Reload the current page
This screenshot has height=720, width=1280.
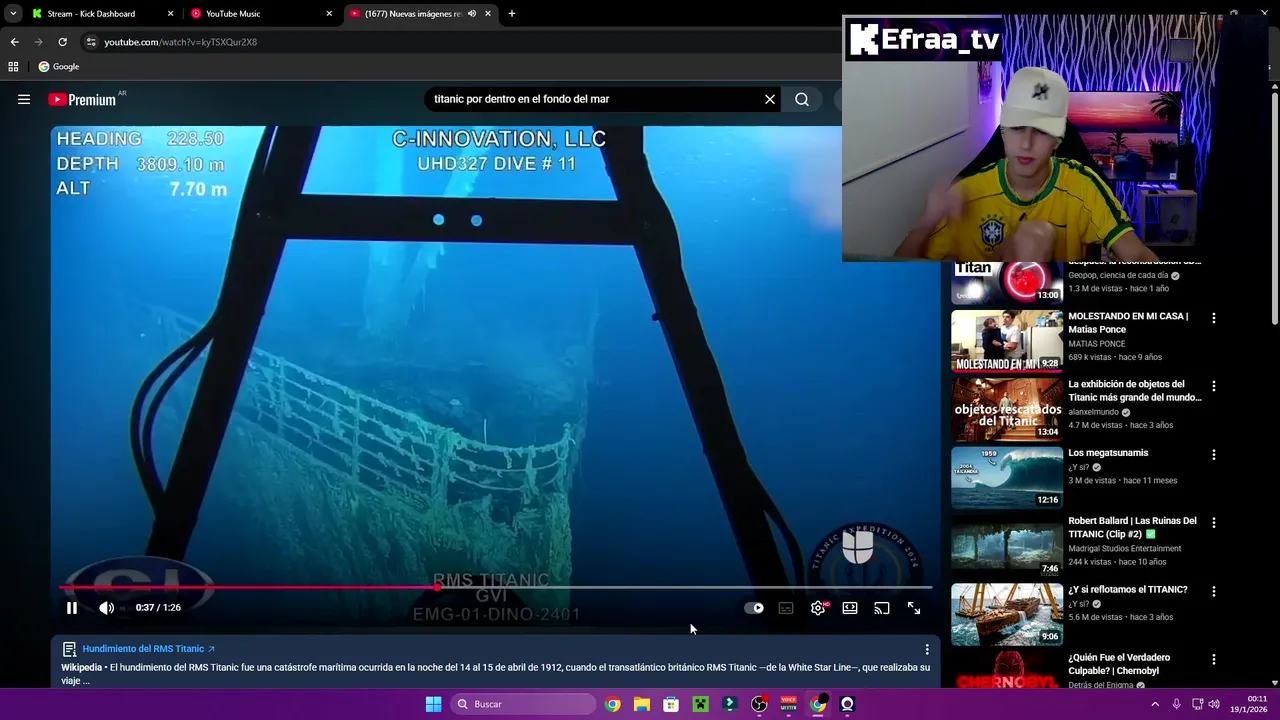coord(62,42)
